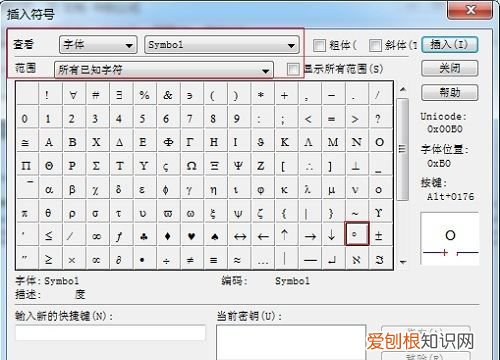
Task: Tick the show all ranges (显示所有范围) checkbox
Action: (x=293, y=69)
